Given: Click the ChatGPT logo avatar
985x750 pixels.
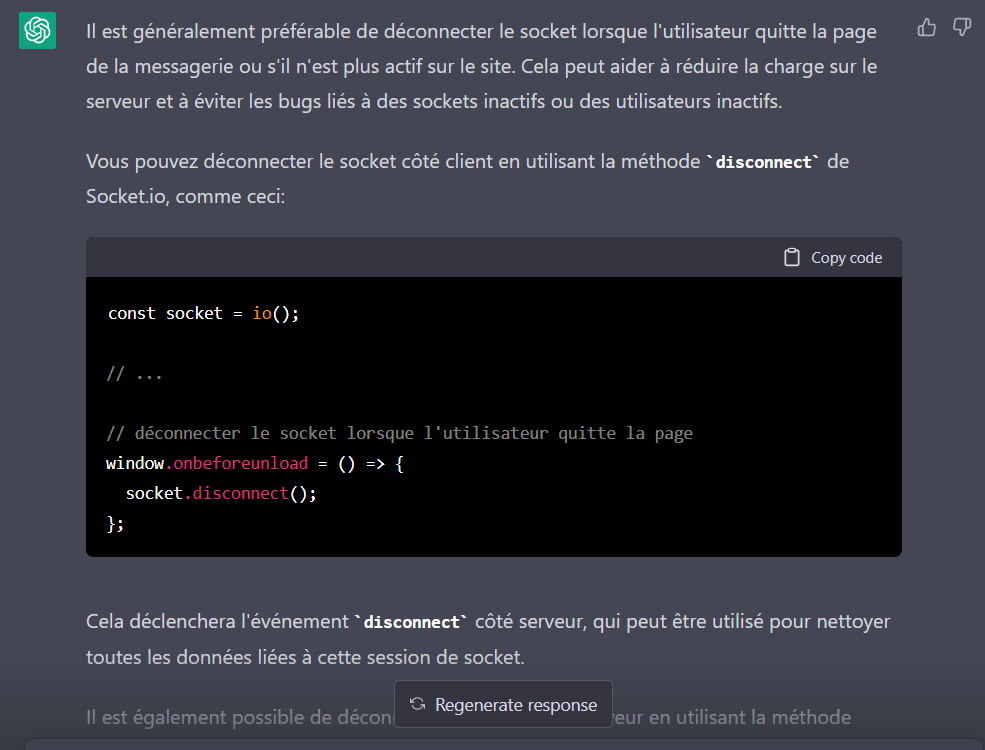Looking at the screenshot, I should click(37, 31).
